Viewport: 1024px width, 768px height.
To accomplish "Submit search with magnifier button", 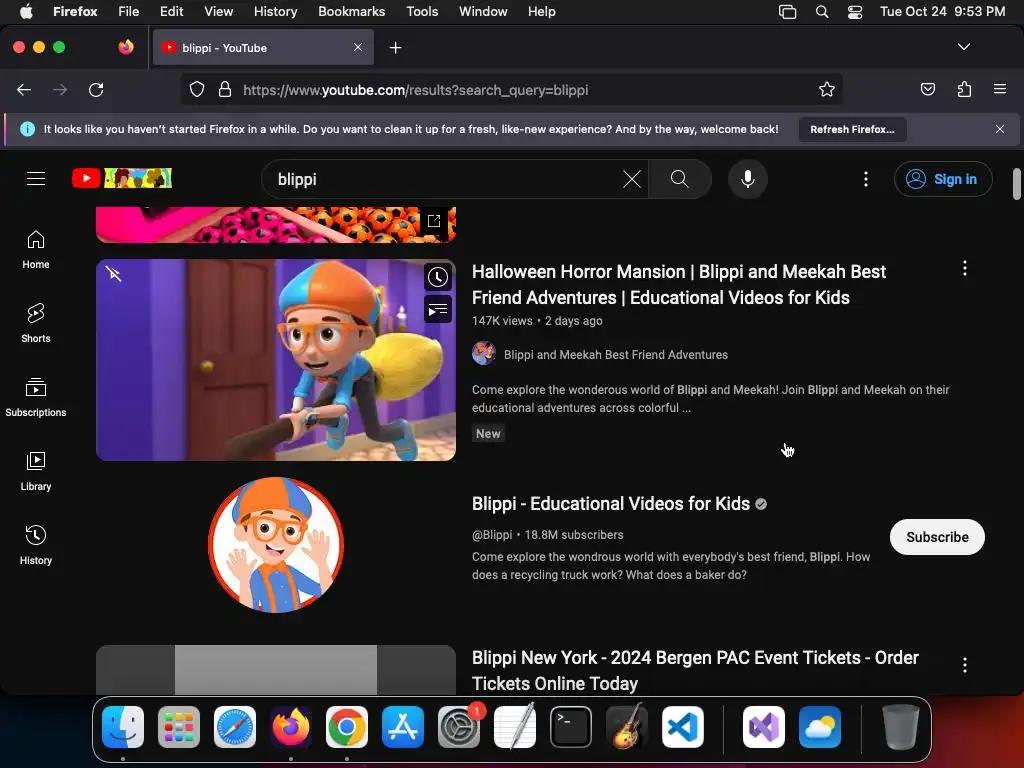I will coord(679,179).
